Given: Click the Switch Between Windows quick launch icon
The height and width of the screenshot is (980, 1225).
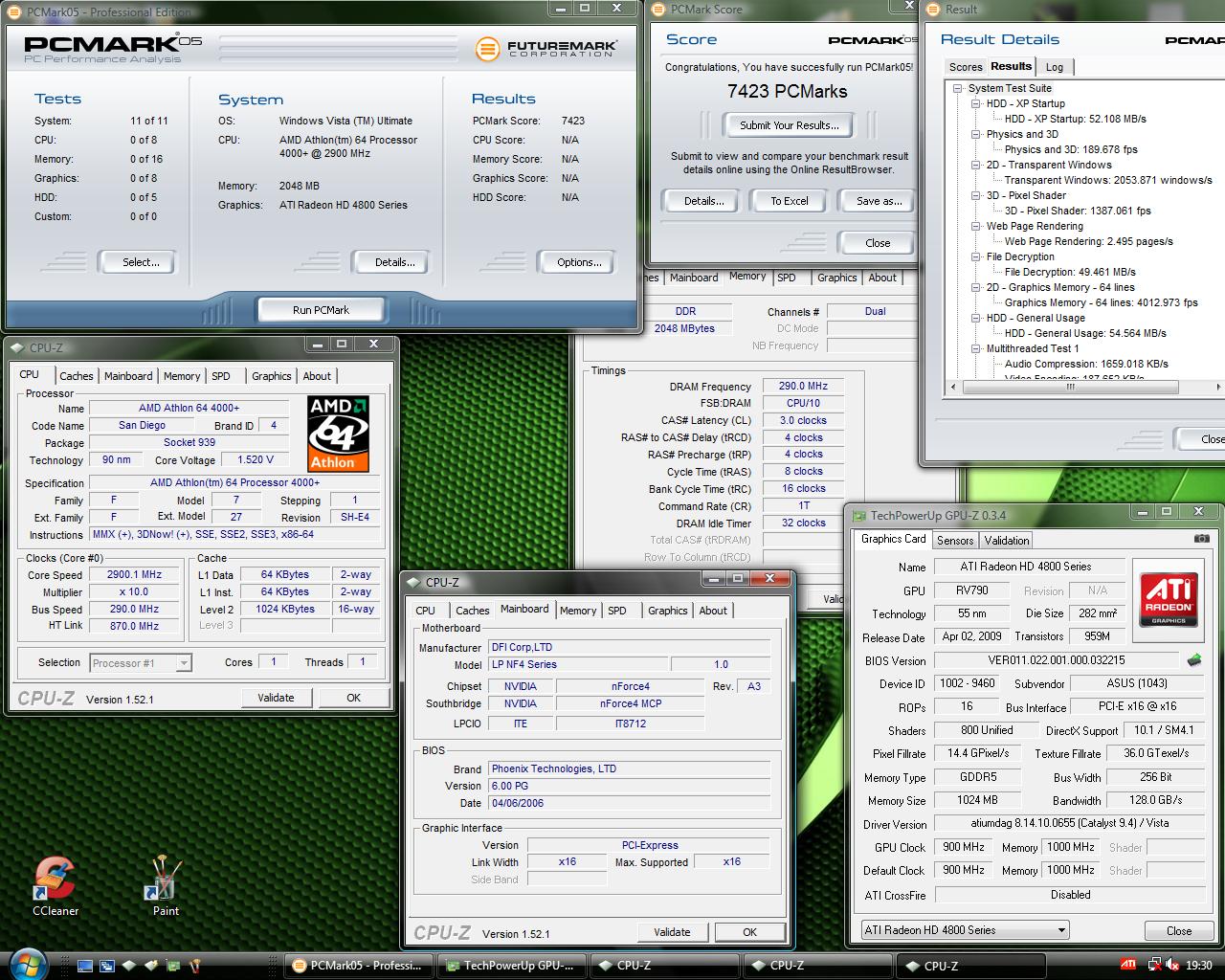Looking at the screenshot, I should (107, 966).
